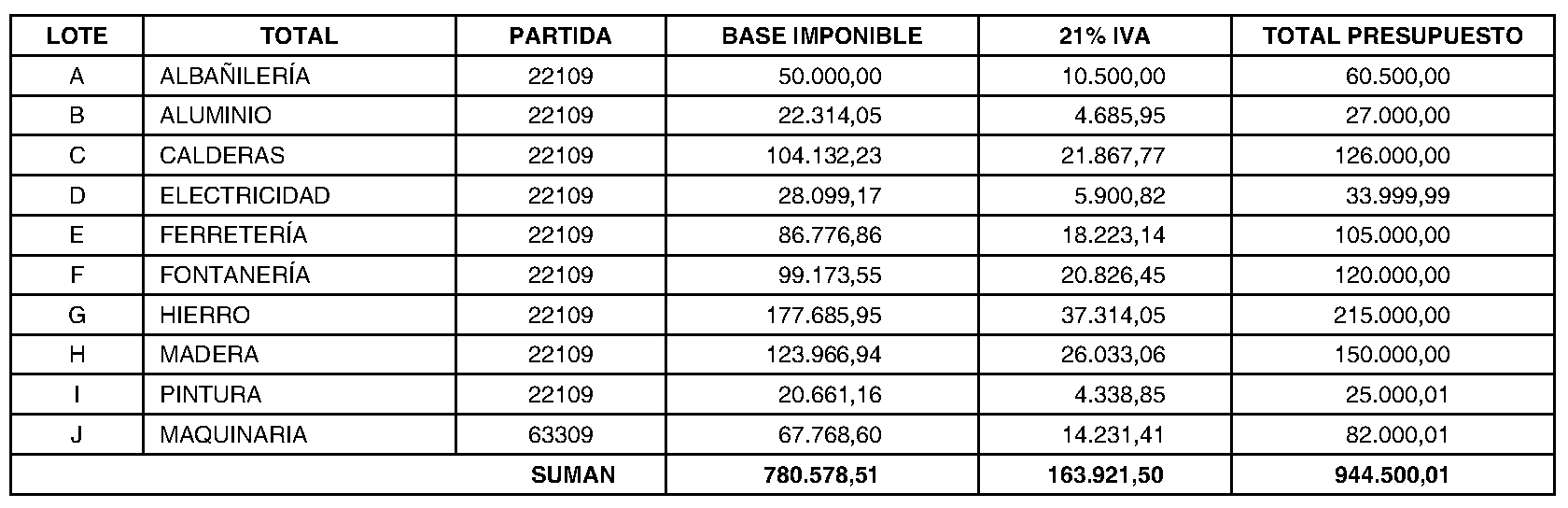Click the TOTAL PRESUPUESTO header
Screen dimensions: 1568x508
[x=1393, y=36]
